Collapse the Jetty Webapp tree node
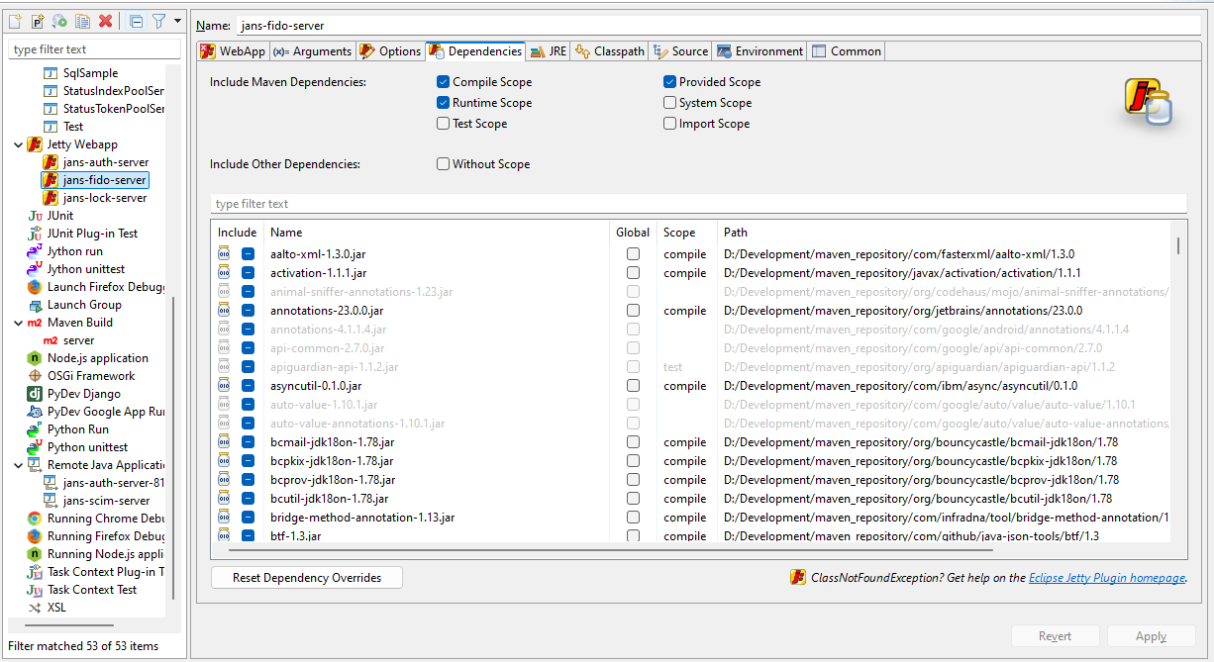1214x662 pixels. (x=18, y=145)
